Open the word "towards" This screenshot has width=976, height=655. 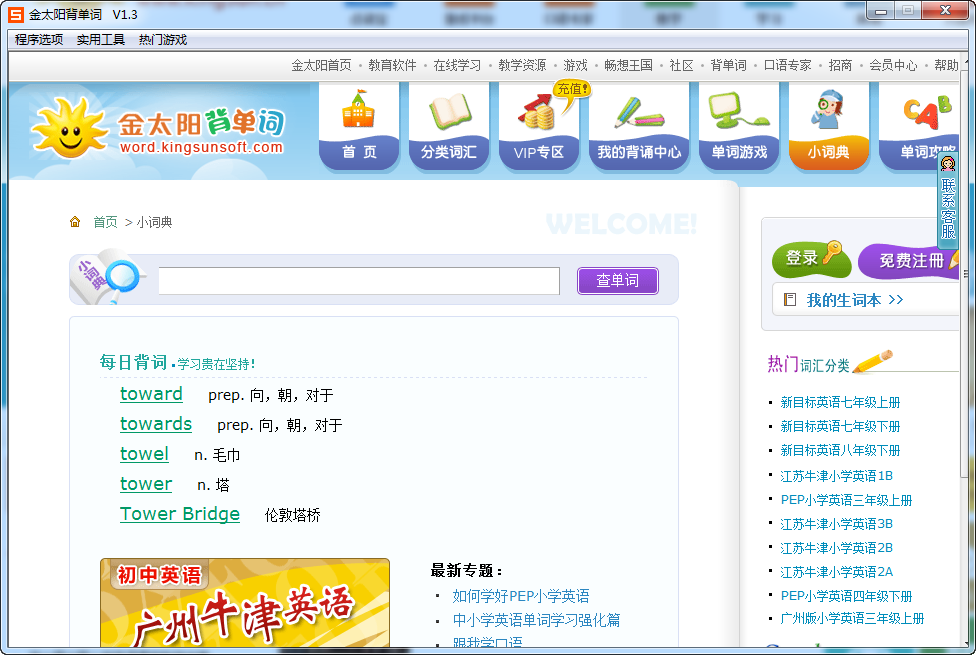[156, 424]
